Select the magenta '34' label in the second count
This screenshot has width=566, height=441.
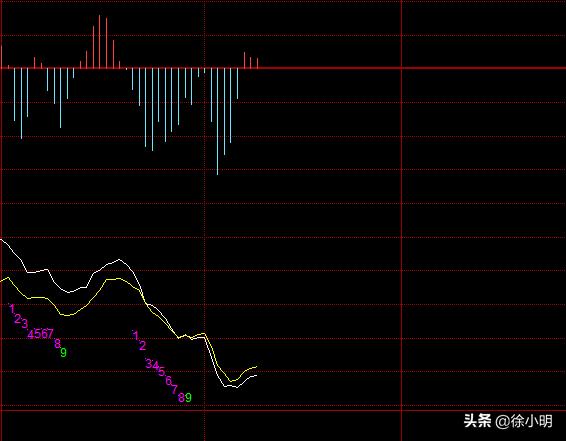(152, 364)
